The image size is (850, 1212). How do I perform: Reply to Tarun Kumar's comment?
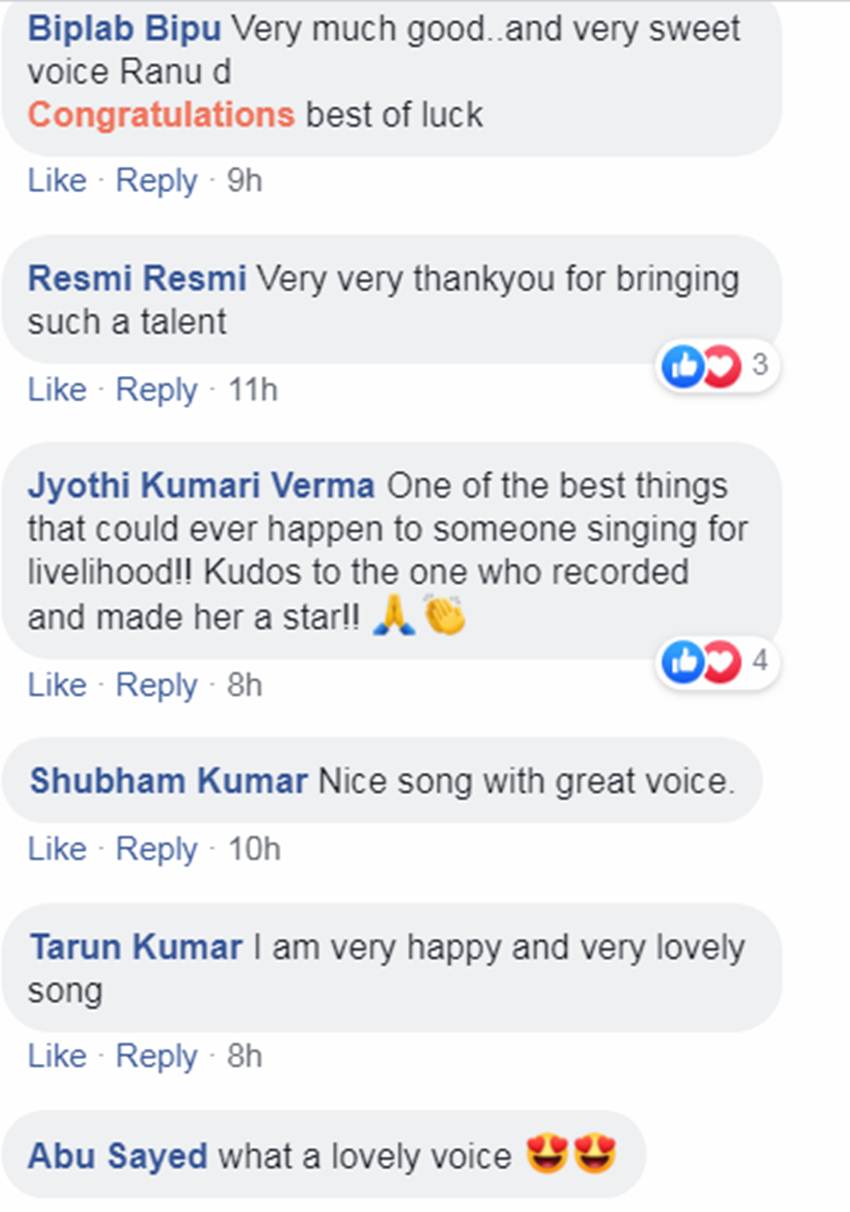tap(157, 1056)
